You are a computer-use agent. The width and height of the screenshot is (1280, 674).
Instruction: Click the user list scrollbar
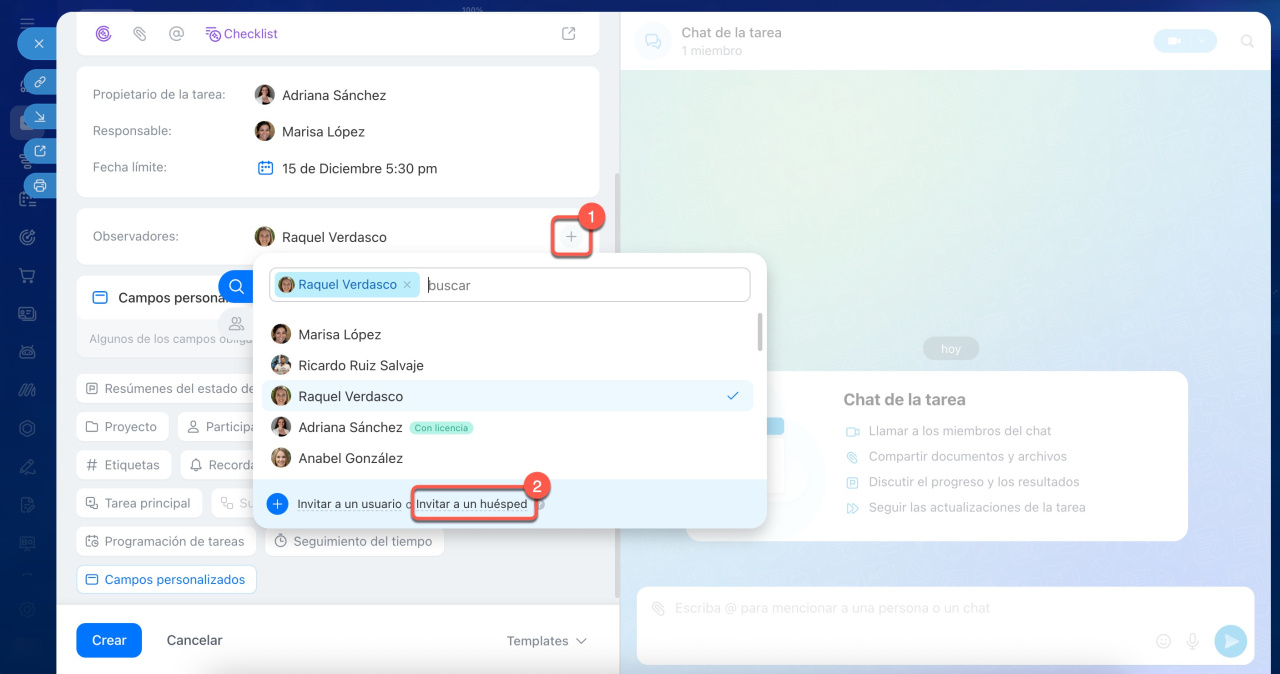[x=760, y=332]
